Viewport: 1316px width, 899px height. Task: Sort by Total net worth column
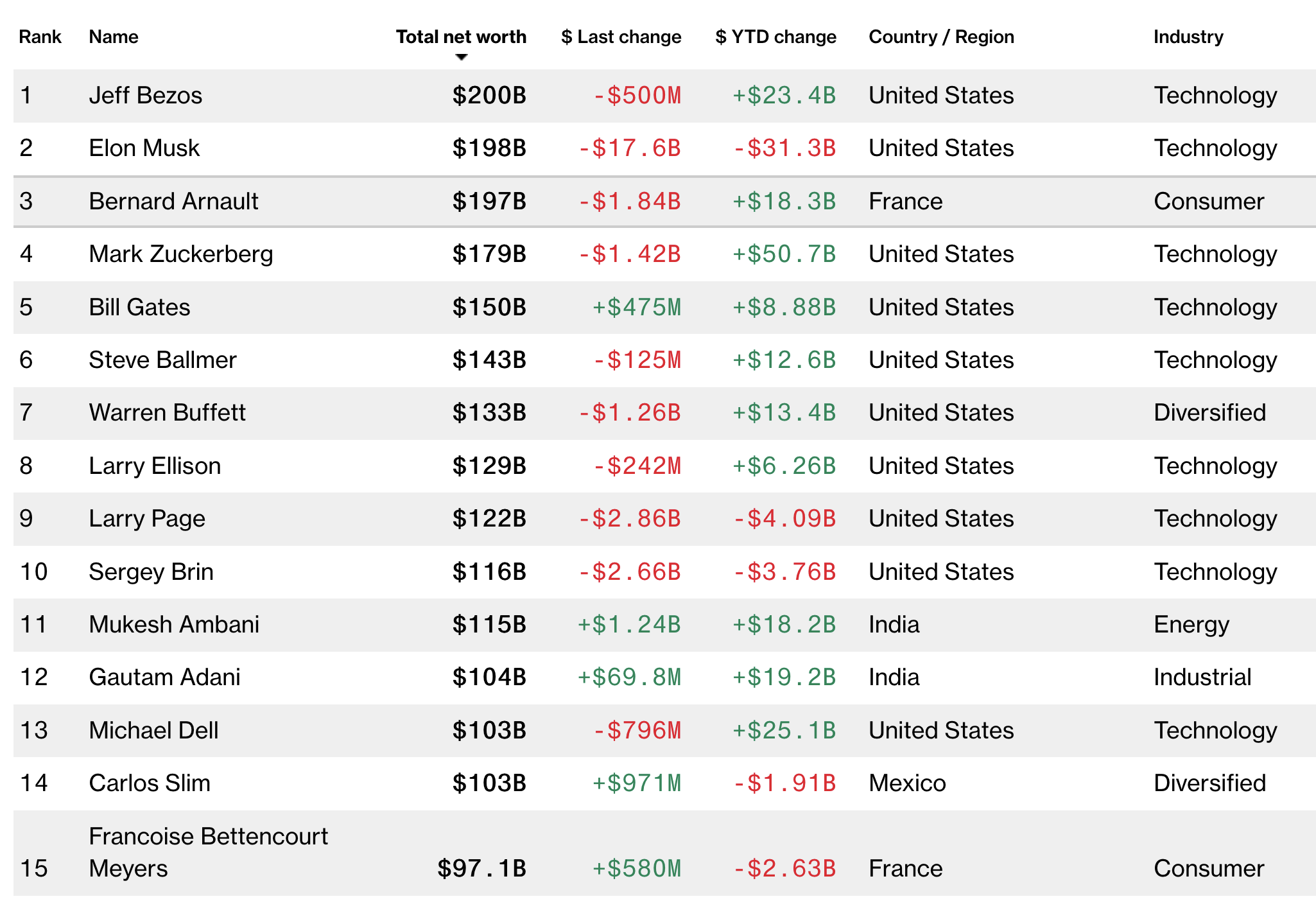460,37
